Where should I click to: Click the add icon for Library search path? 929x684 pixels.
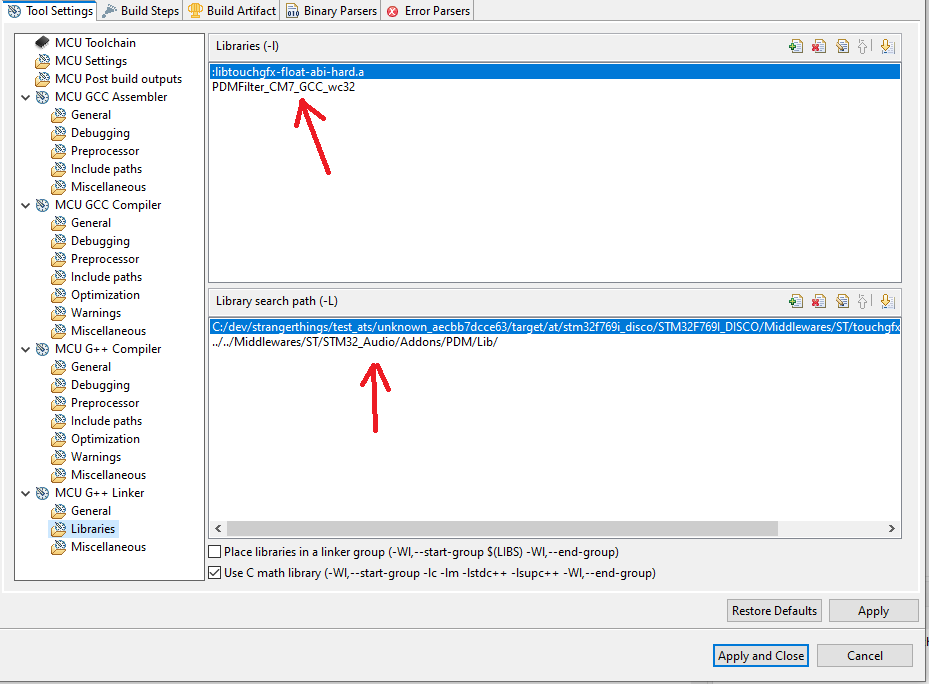[x=796, y=301]
